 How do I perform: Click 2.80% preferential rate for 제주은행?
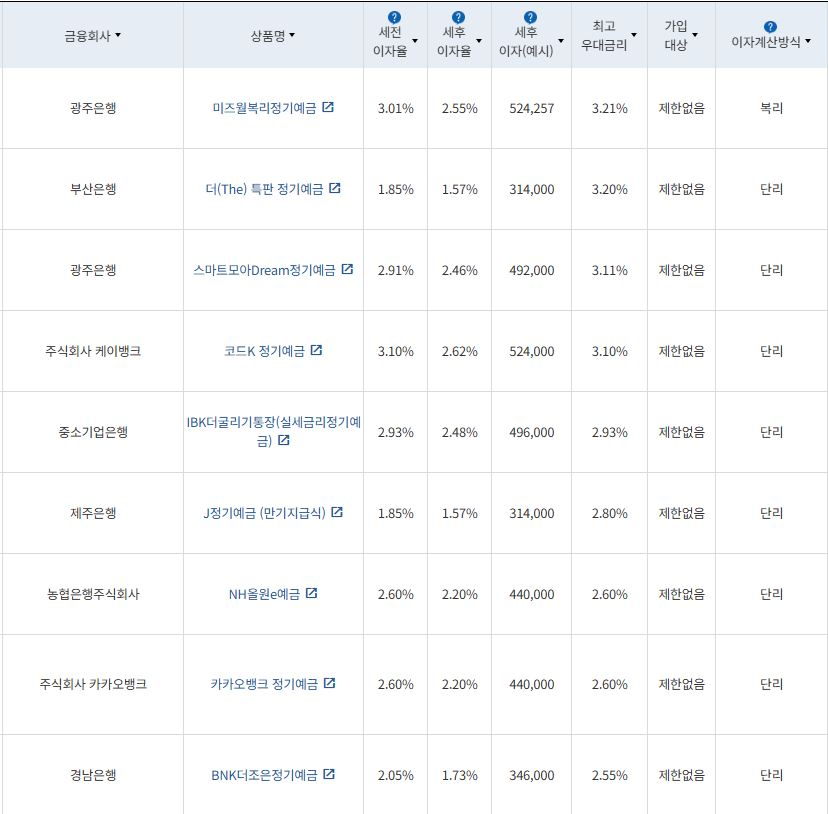point(609,513)
